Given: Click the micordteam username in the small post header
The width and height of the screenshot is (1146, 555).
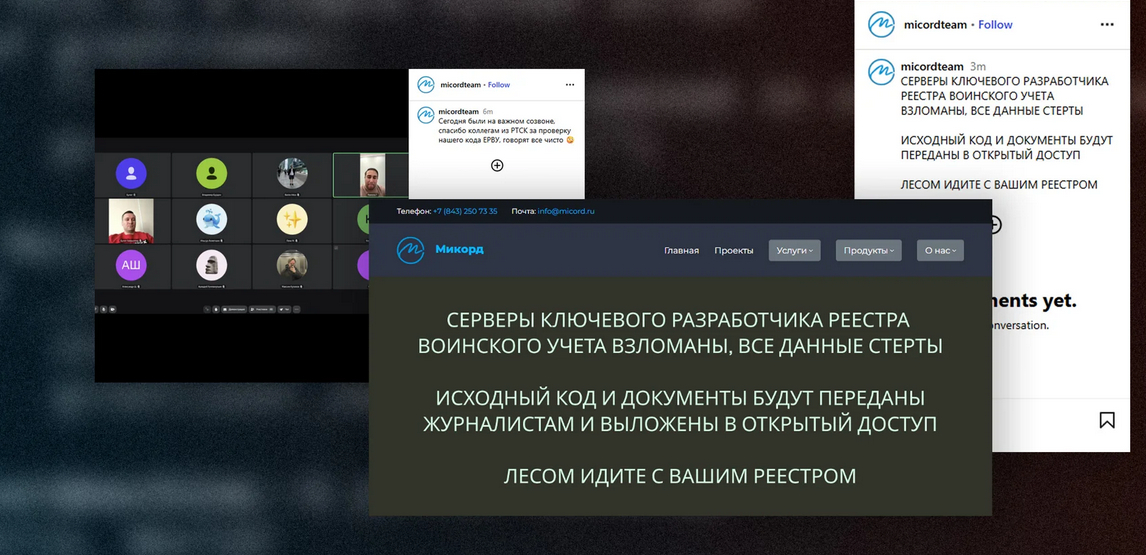Looking at the screenshot, I should (x=460, y=85).
